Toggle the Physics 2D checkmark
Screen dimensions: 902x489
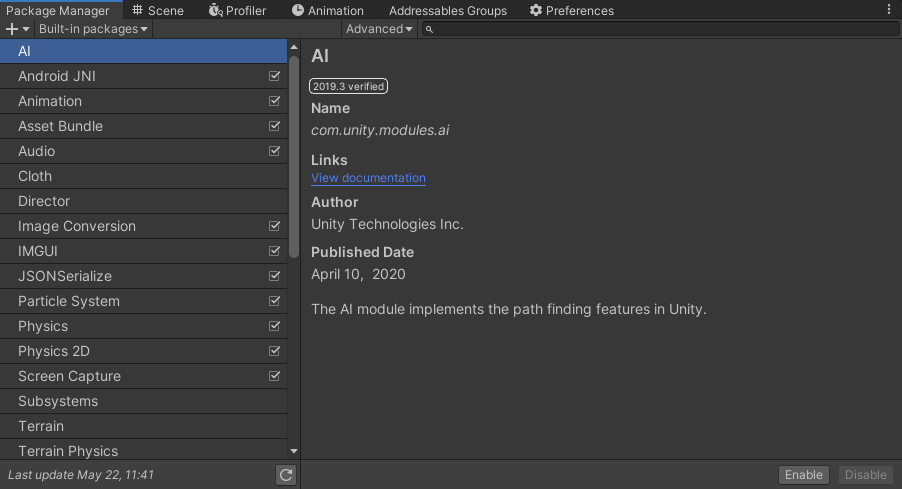274,351
